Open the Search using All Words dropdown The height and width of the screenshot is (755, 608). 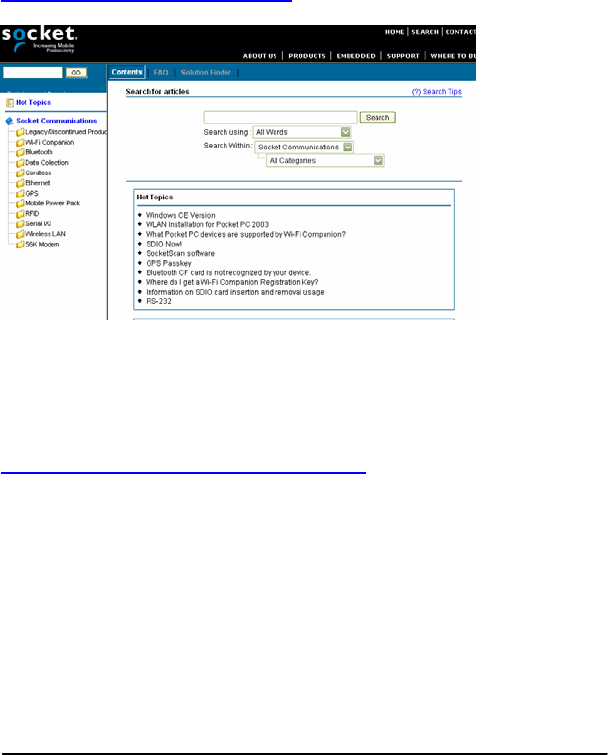(302, 132)
